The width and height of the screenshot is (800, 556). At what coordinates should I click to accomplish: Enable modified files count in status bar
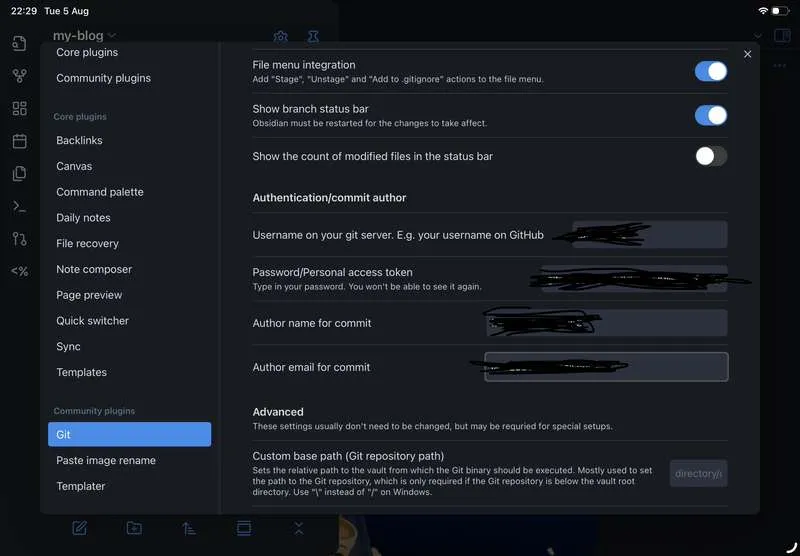click(711, 156)
